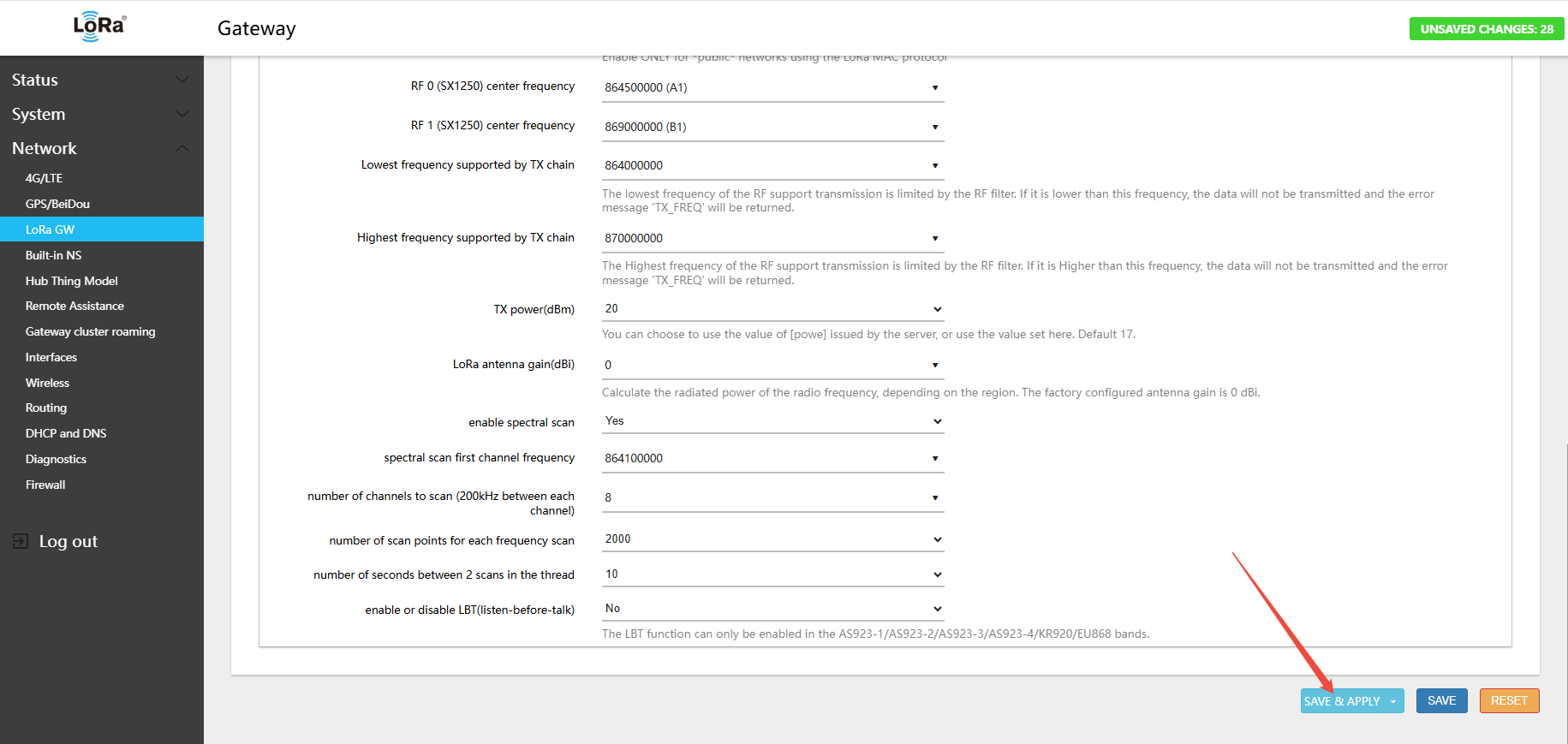Viewport: 1568px width, 744px height.
Task: Open RF 0 center frequency selector
Action: tap(772, 87)
